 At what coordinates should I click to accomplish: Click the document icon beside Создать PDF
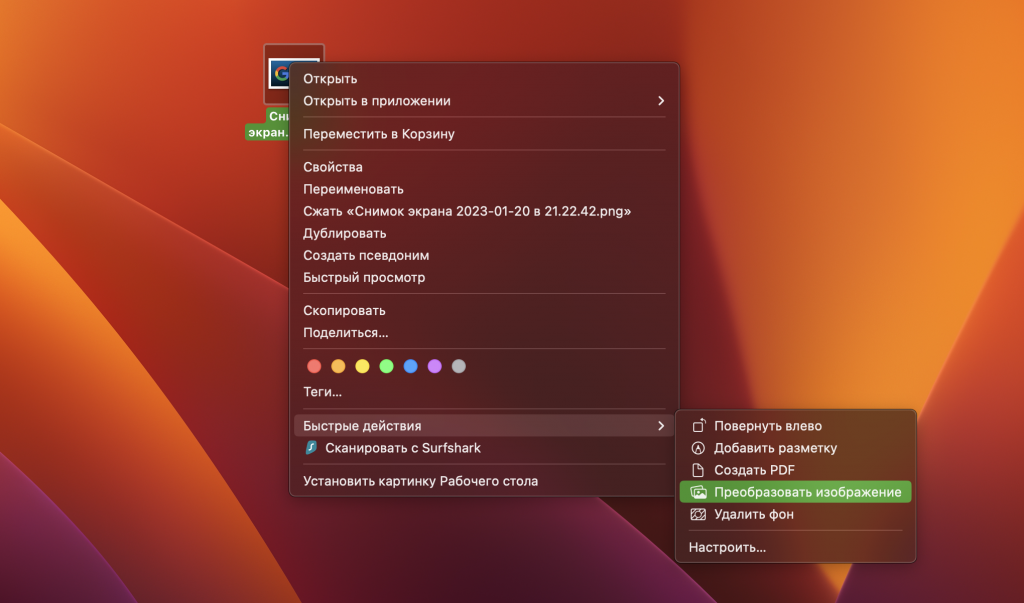coord(698,470)
